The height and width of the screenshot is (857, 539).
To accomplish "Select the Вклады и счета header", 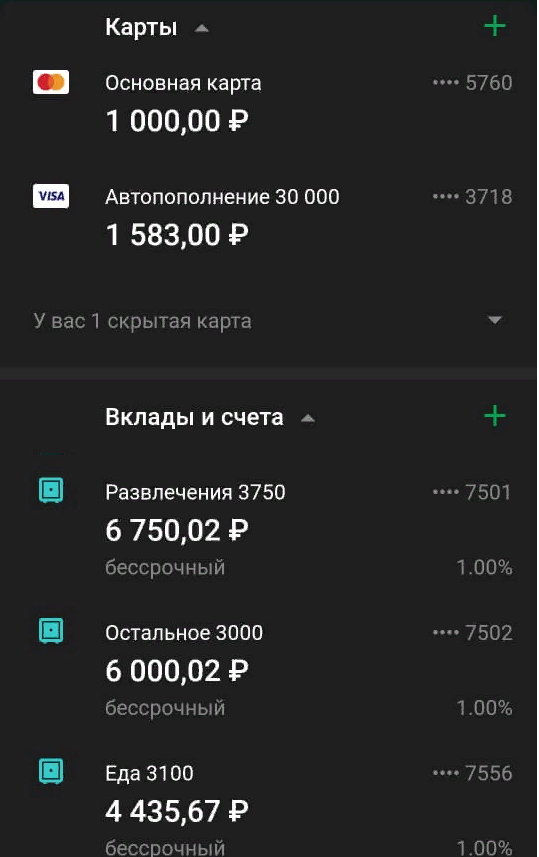I will (x=194, y=417).
